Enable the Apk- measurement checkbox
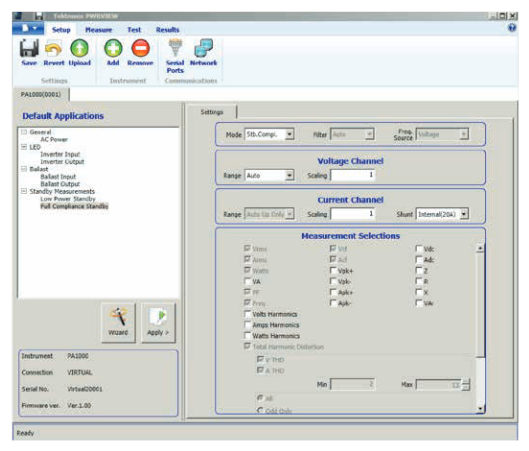 point(333,303)
